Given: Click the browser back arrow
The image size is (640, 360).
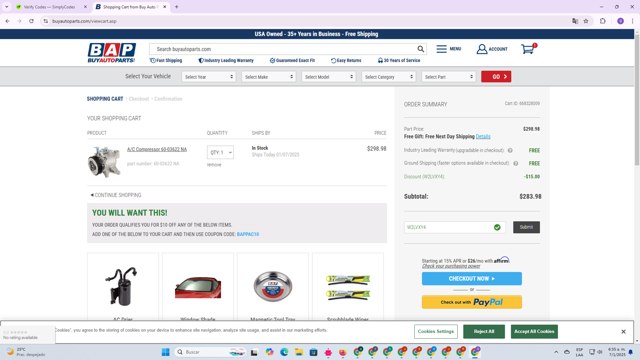Looking at the screenshot, I should coord(7,21).
